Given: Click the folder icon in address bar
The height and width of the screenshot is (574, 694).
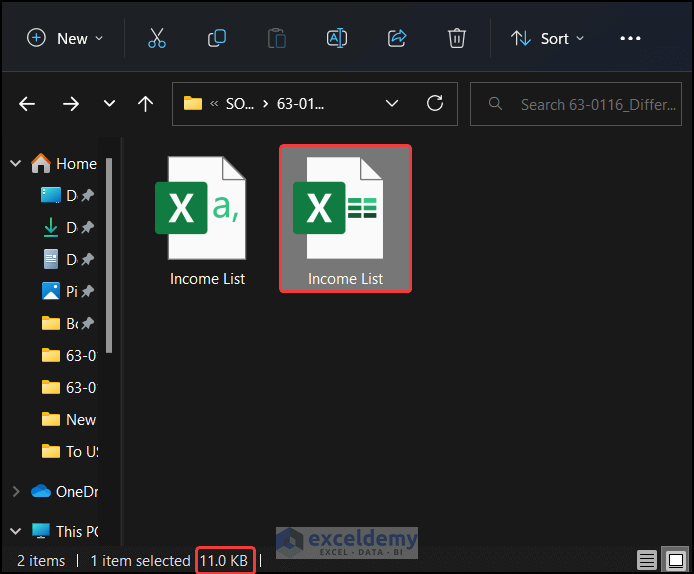Looking at the screenshot, I should pyautogui.click(x=193, y=104).
